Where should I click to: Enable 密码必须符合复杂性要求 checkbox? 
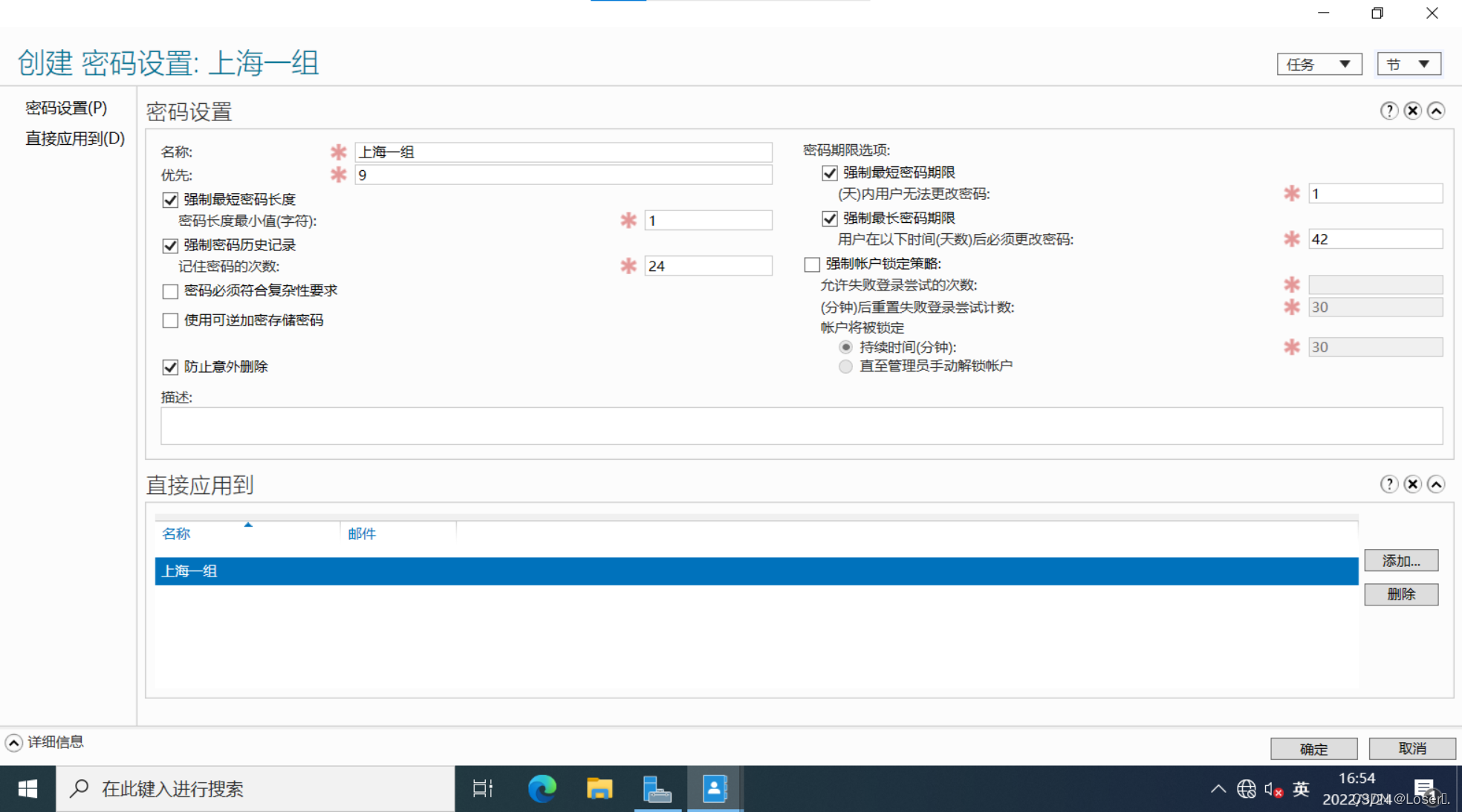click(x=170, y=291)
